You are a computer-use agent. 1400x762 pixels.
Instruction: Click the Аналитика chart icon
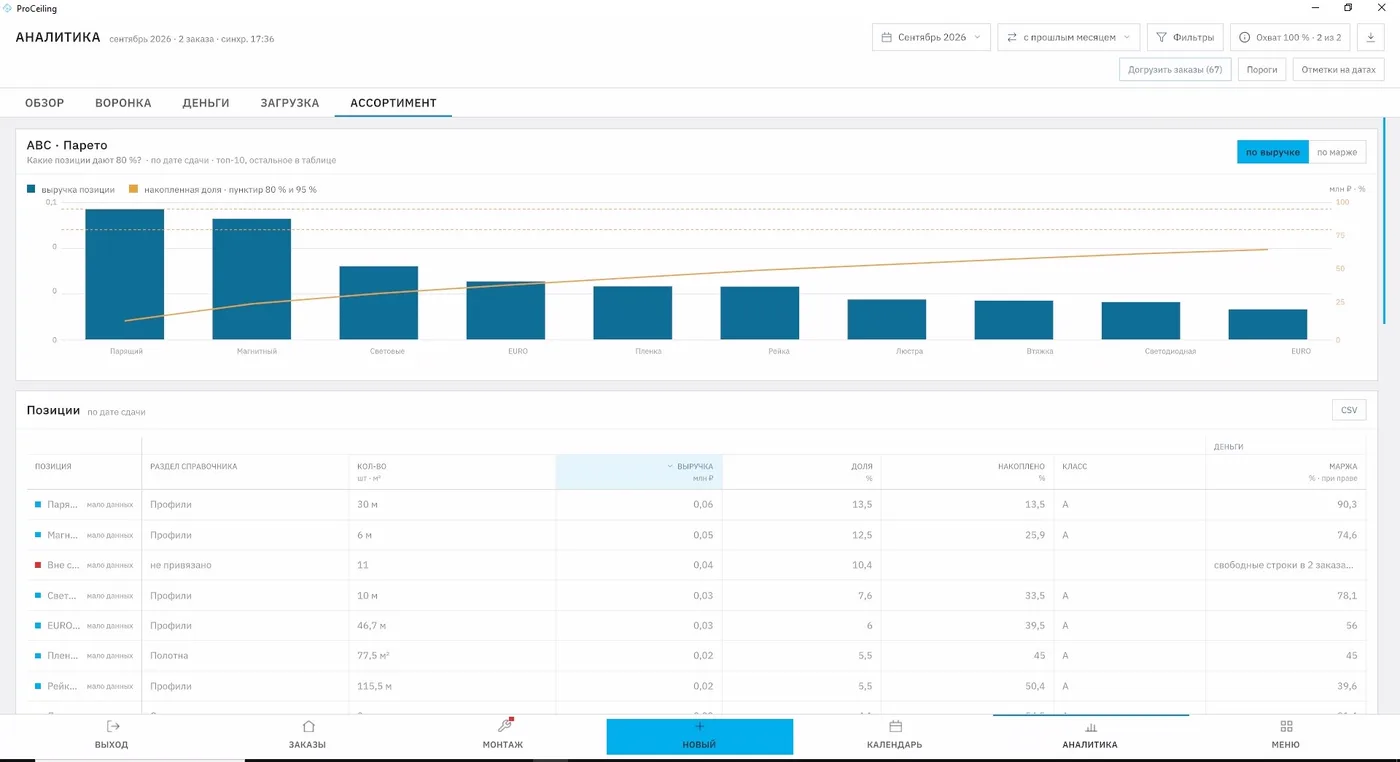[1091, 727]
